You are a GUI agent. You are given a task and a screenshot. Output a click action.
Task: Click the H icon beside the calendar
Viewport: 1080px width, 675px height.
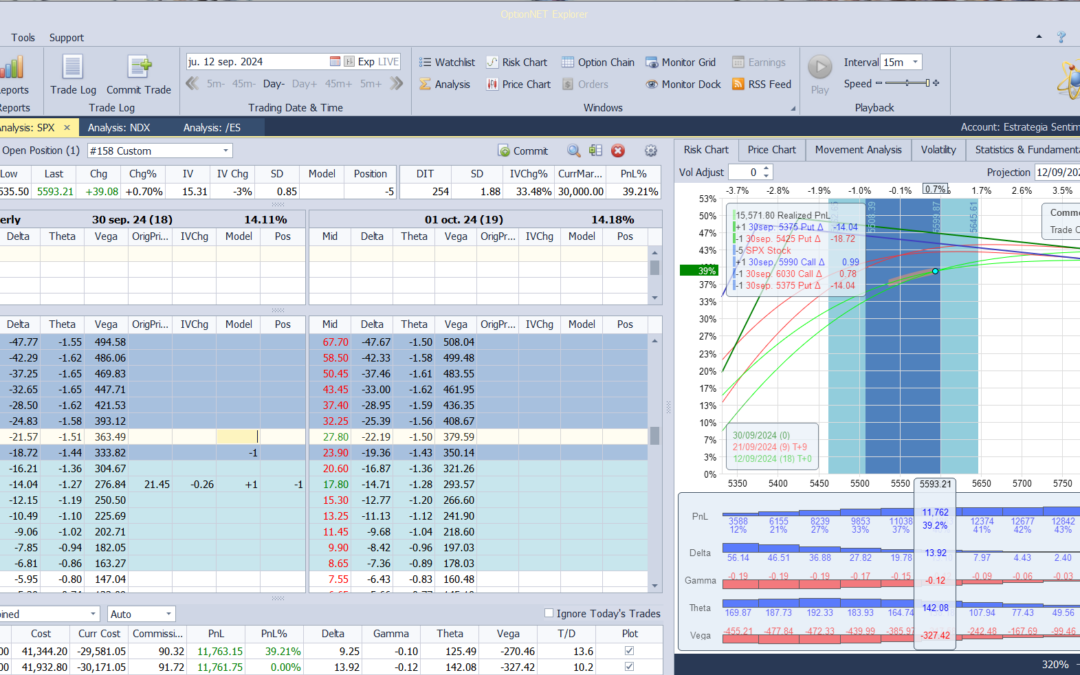[349, 61]
